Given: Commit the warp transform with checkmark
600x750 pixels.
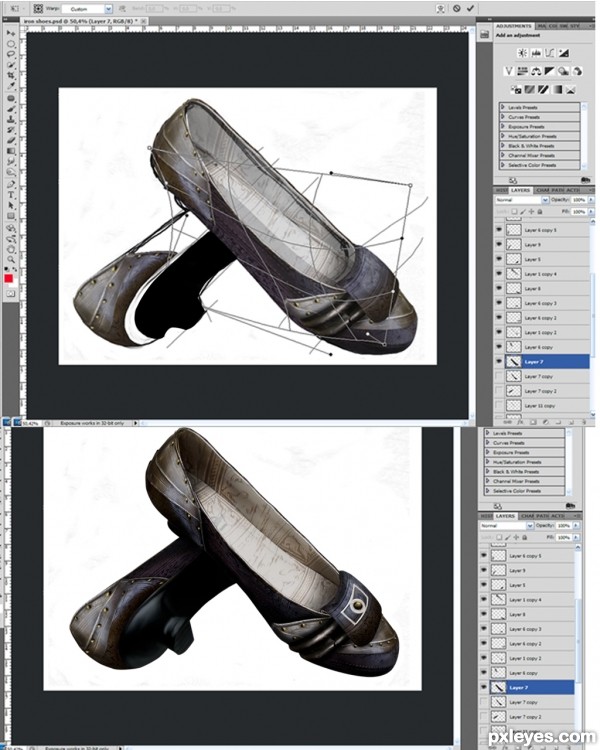Looking at the screenshot, I should (x=470, y=8).
